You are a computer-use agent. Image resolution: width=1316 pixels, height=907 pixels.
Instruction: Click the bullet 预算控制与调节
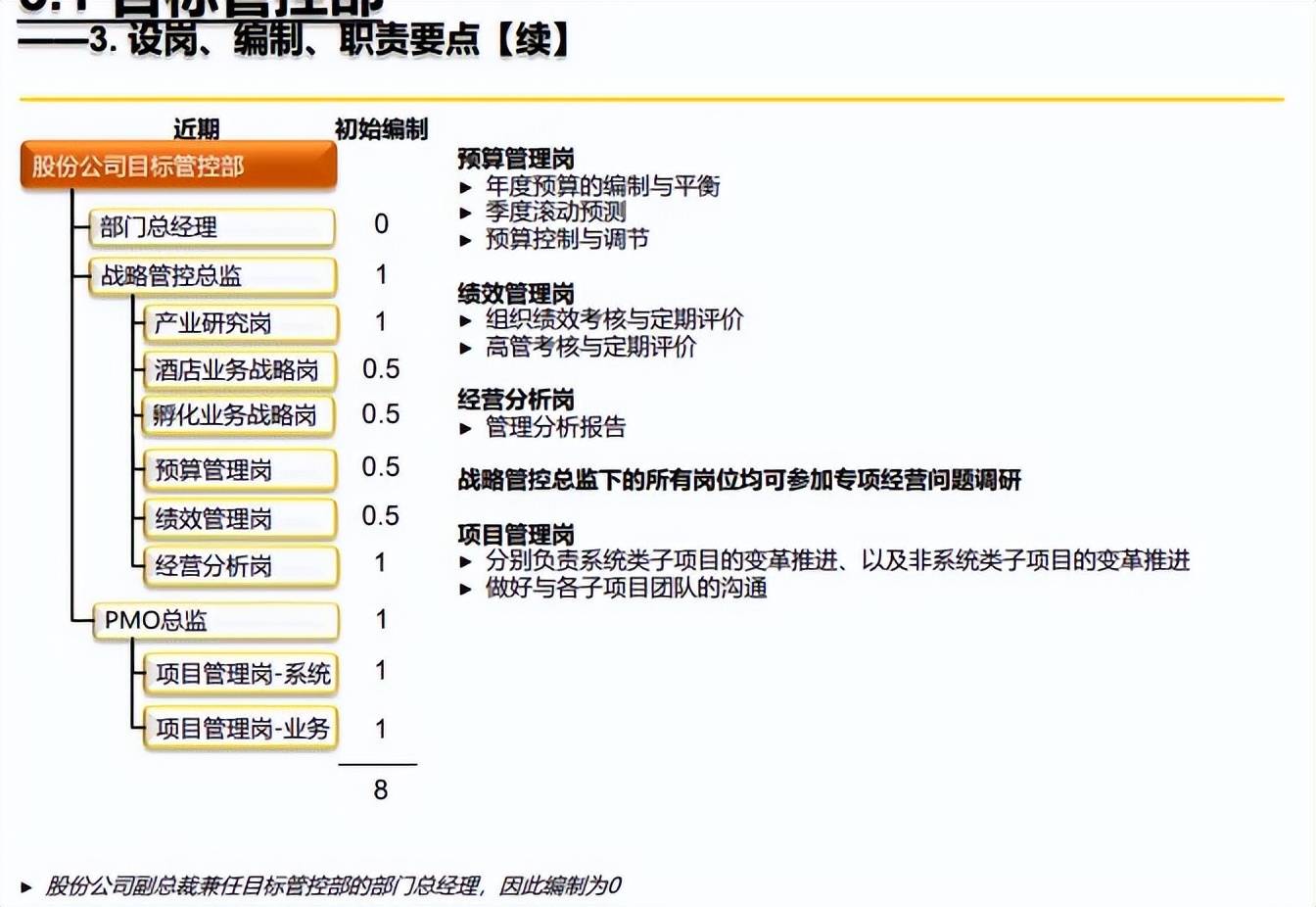[x=567, y=239]
